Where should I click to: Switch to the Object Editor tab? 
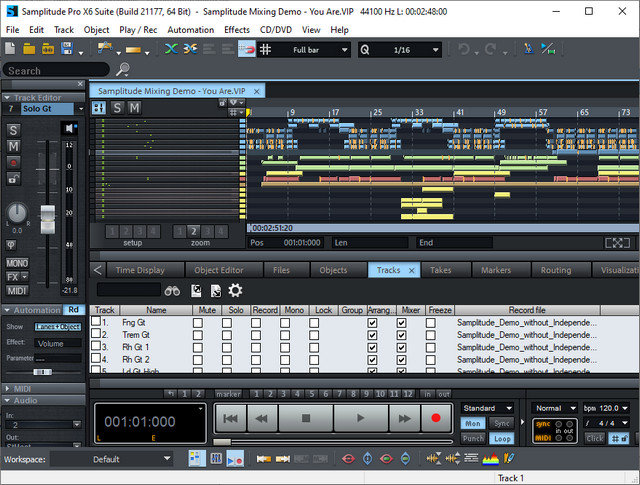click(x=219, y=270)
